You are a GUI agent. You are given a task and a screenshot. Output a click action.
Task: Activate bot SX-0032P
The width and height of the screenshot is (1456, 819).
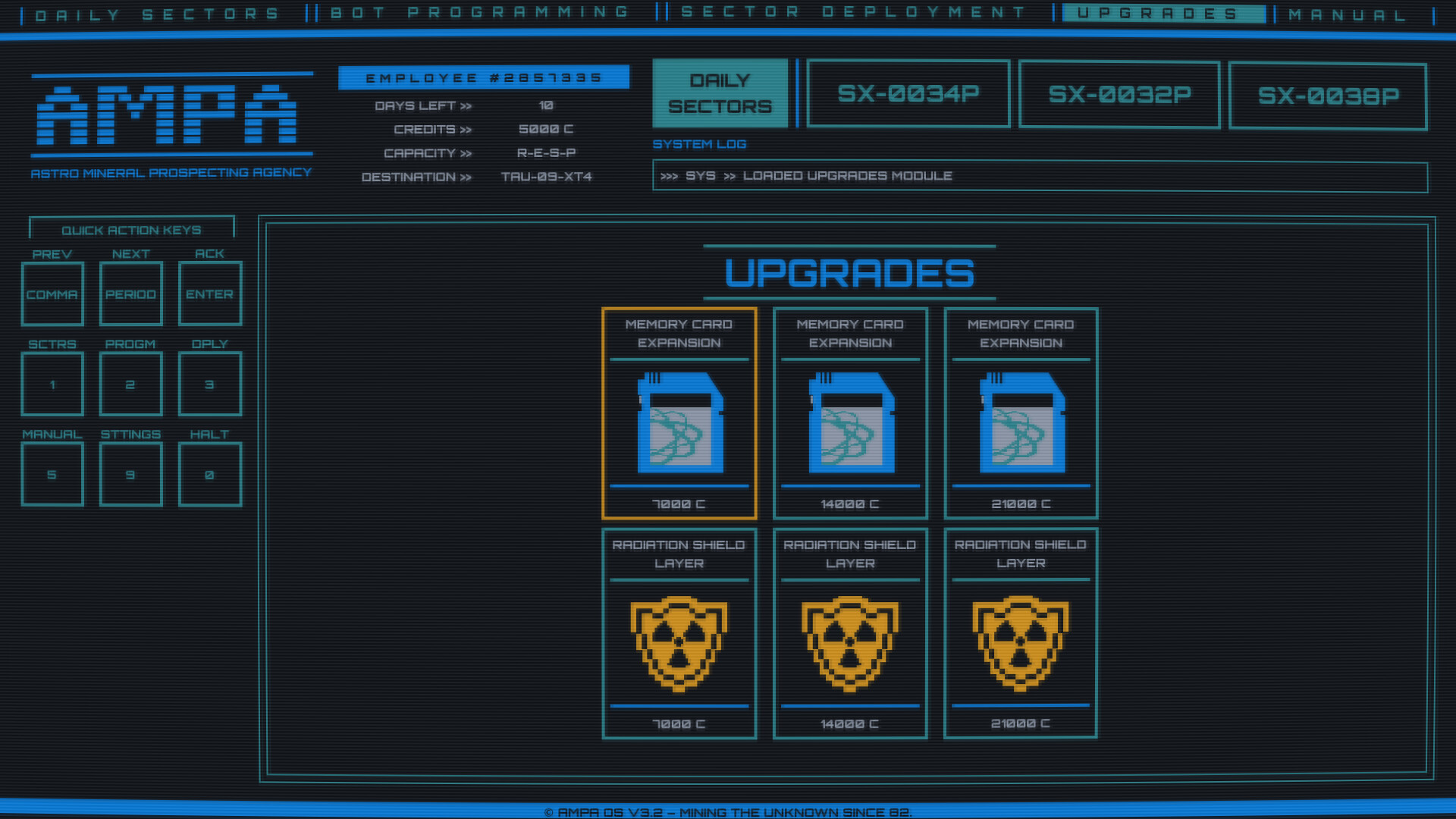[x=1118, y=94]
